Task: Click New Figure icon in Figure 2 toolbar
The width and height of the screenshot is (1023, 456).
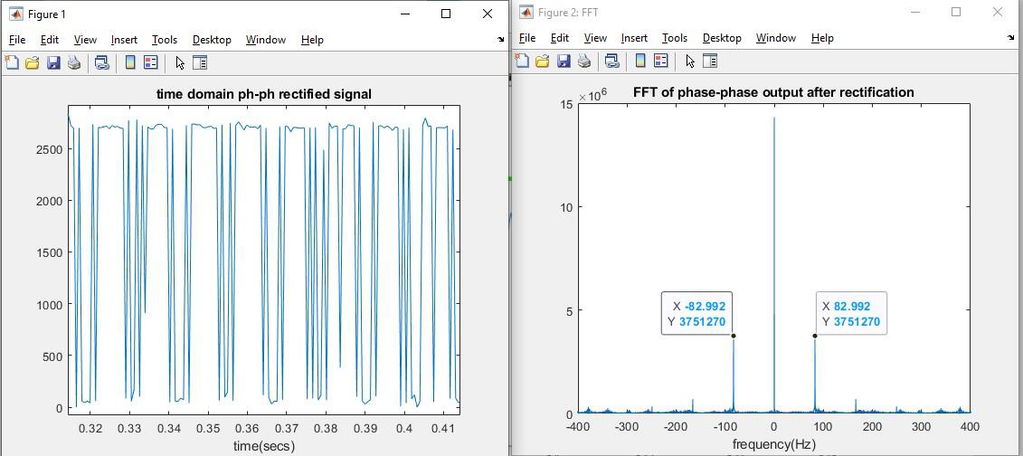Action: [522, 61]
